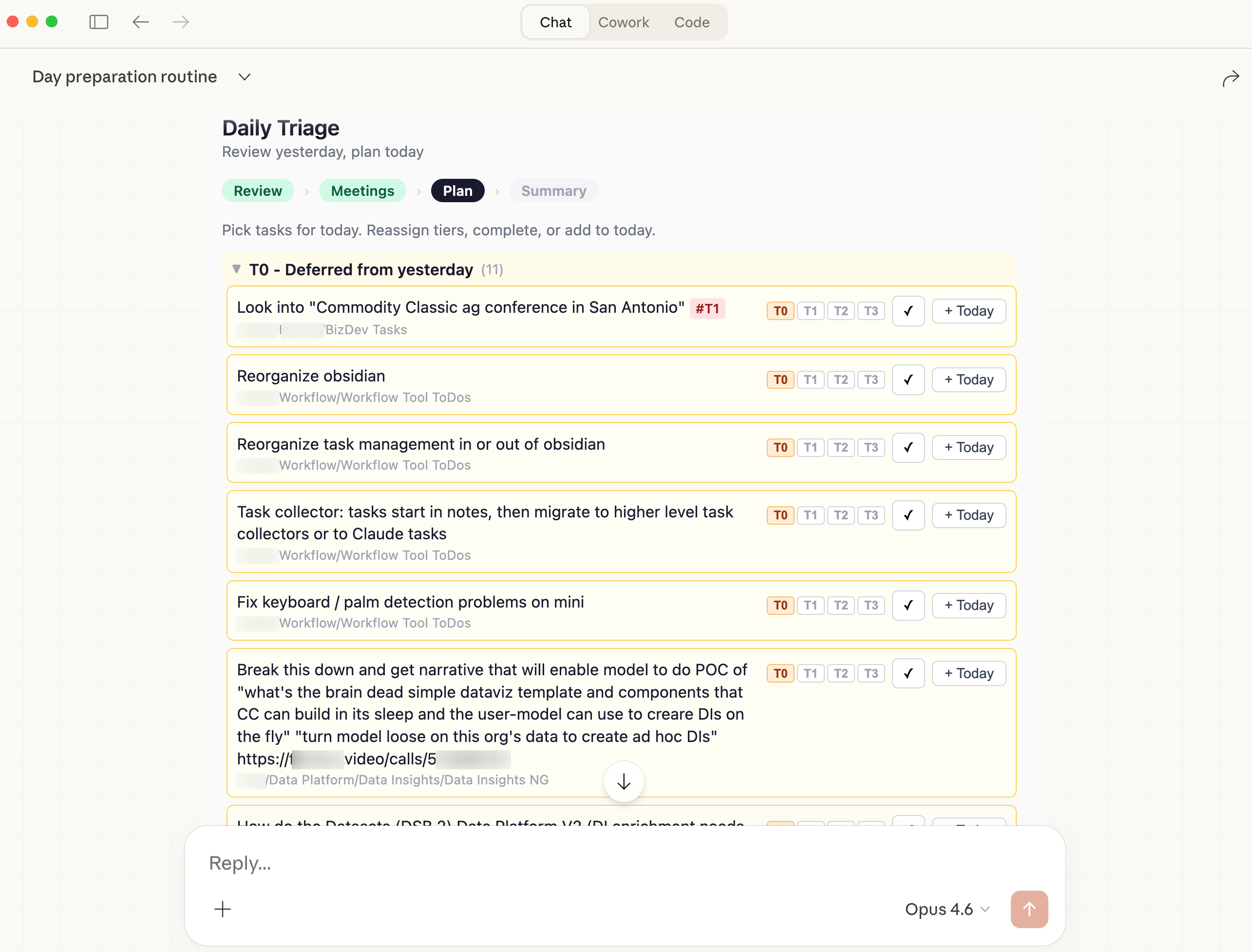Click the share arrow icon at top right
This screenshot has width=1252, height=952.
tap(1230, 78)
